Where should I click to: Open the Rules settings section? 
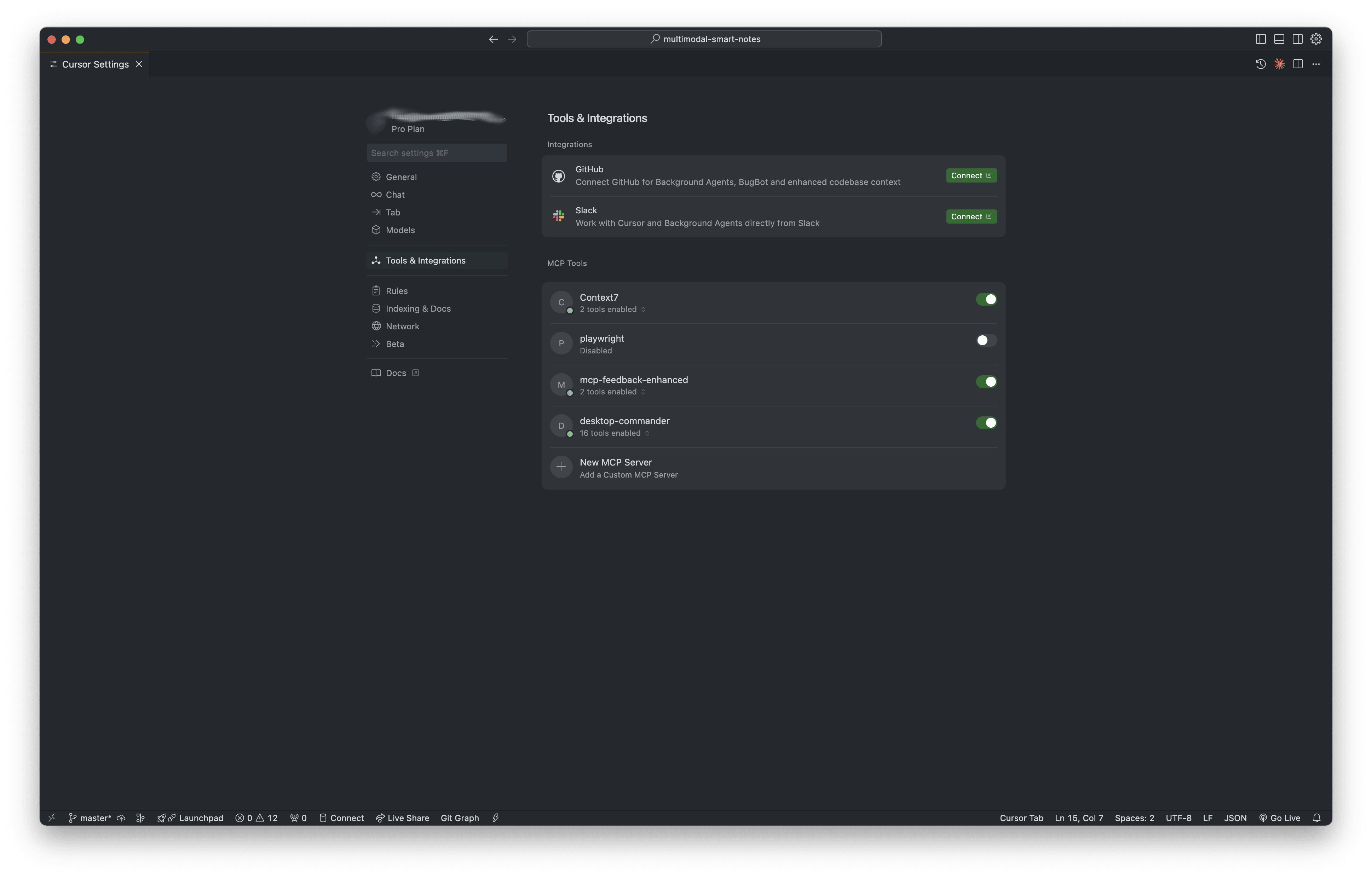click(x=437, y=291)
